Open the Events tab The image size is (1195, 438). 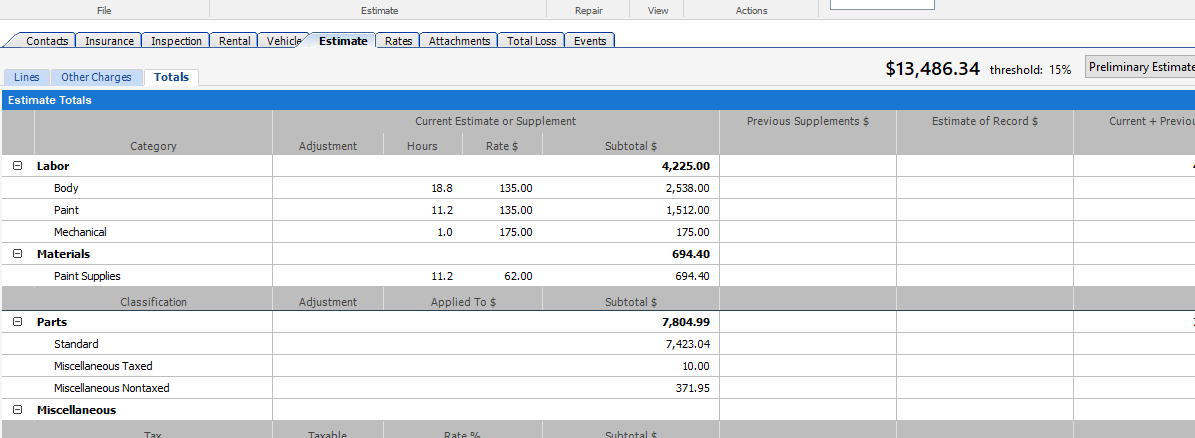tap(590, 41)
